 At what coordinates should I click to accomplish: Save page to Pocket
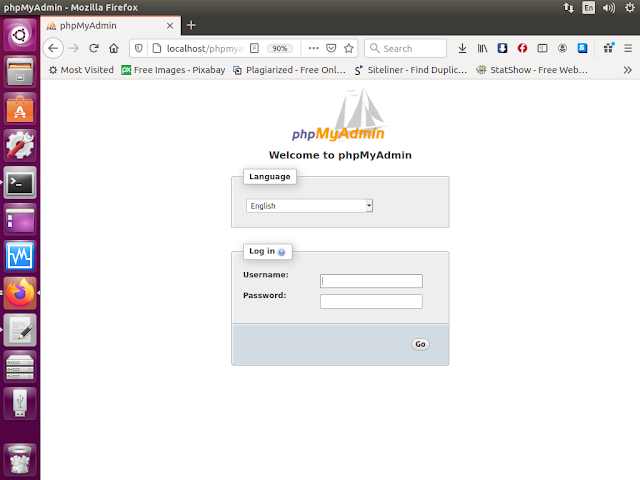331,49
